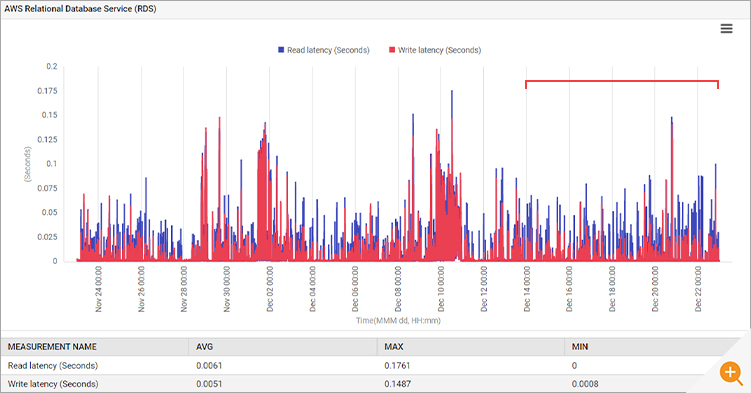Click the Write latency MAX value 0.1487
Image resolution: width=751 pixels, height=393 pixels.
tap(397, 384)
